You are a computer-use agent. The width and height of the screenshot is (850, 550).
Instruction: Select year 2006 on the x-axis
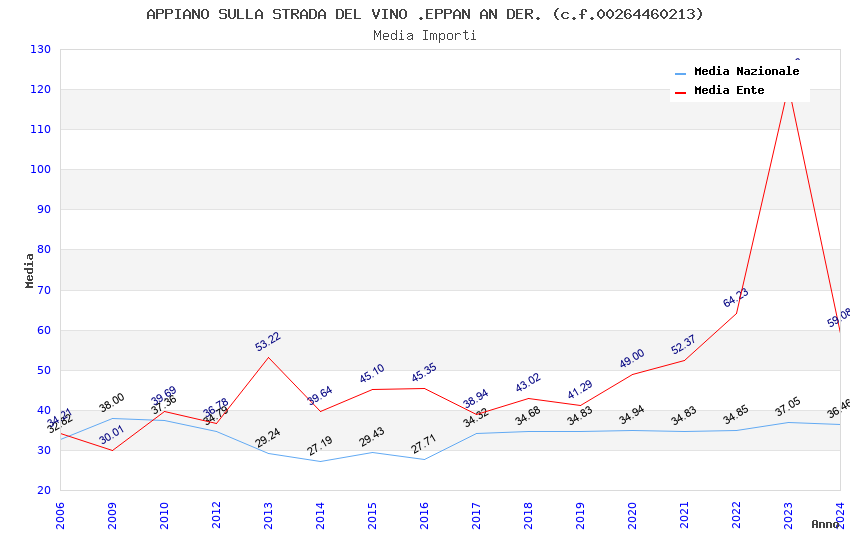coord(60,515)
